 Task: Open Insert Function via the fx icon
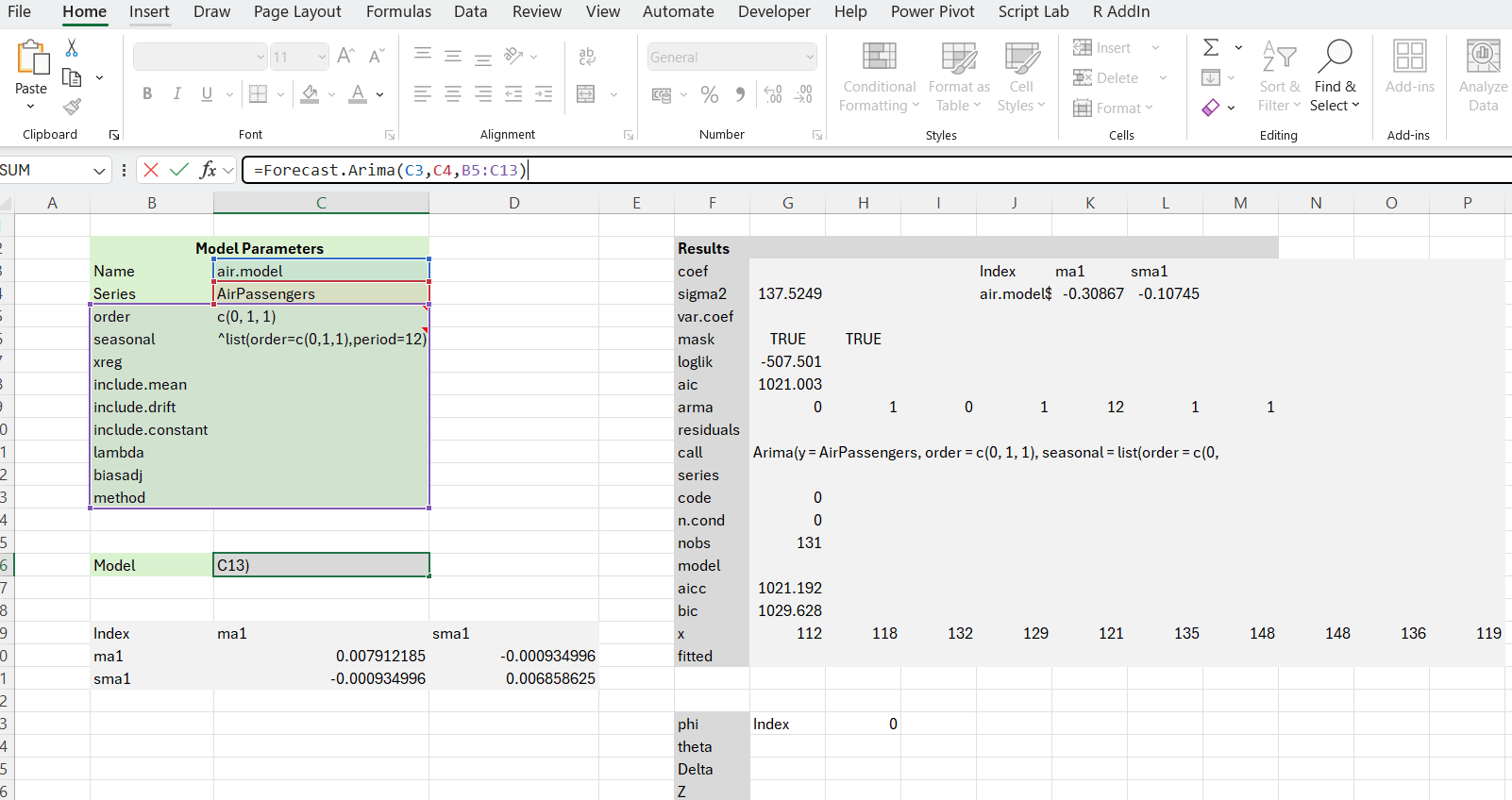(x=208, y=170)
